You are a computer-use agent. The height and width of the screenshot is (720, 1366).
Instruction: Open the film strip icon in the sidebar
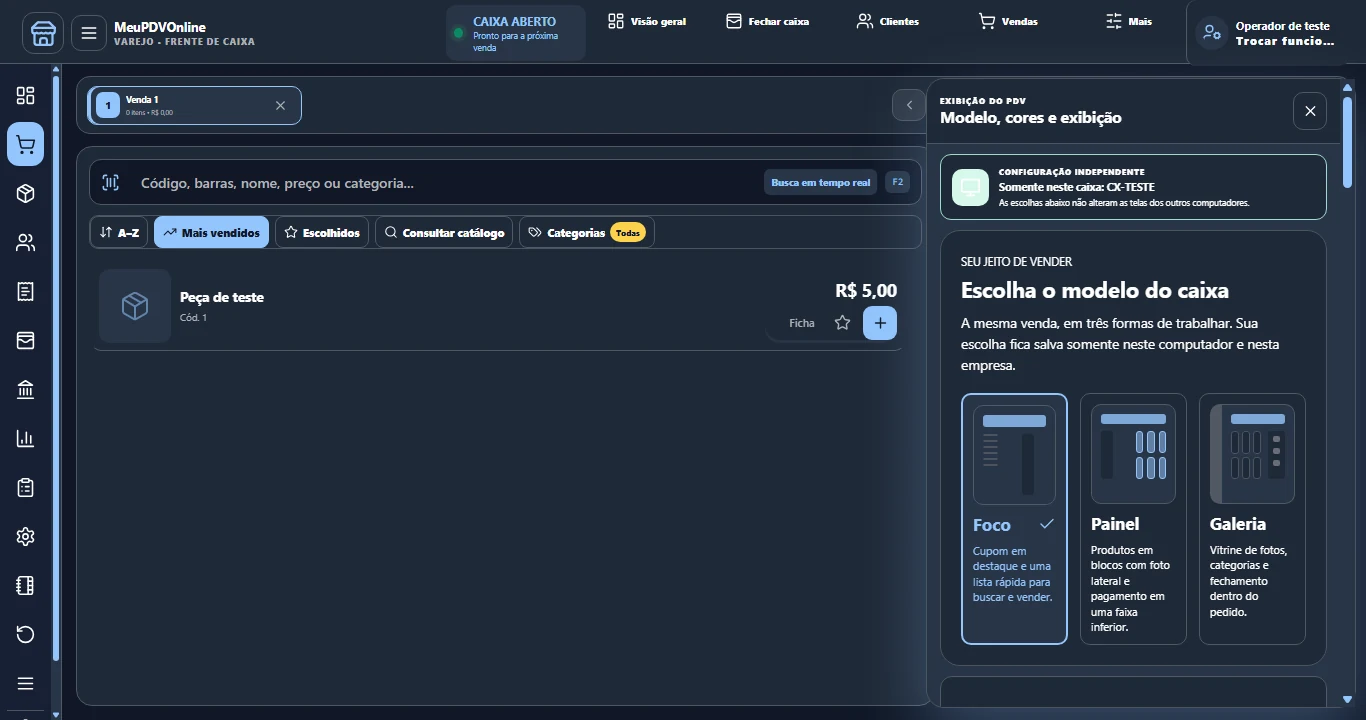coord(26,585)
